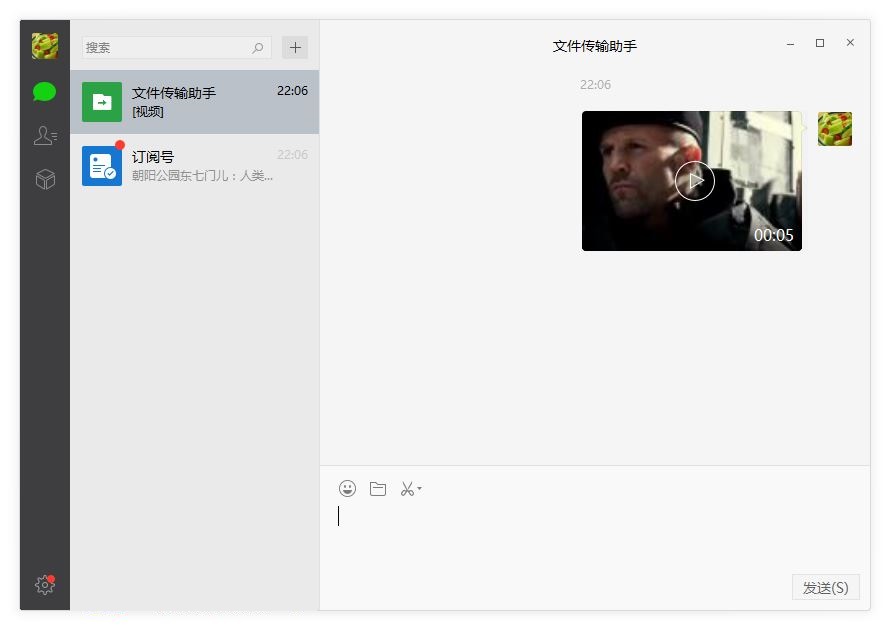Play the 00:05 video message
This screenshot has height=630, width=890.
(694, 181)
